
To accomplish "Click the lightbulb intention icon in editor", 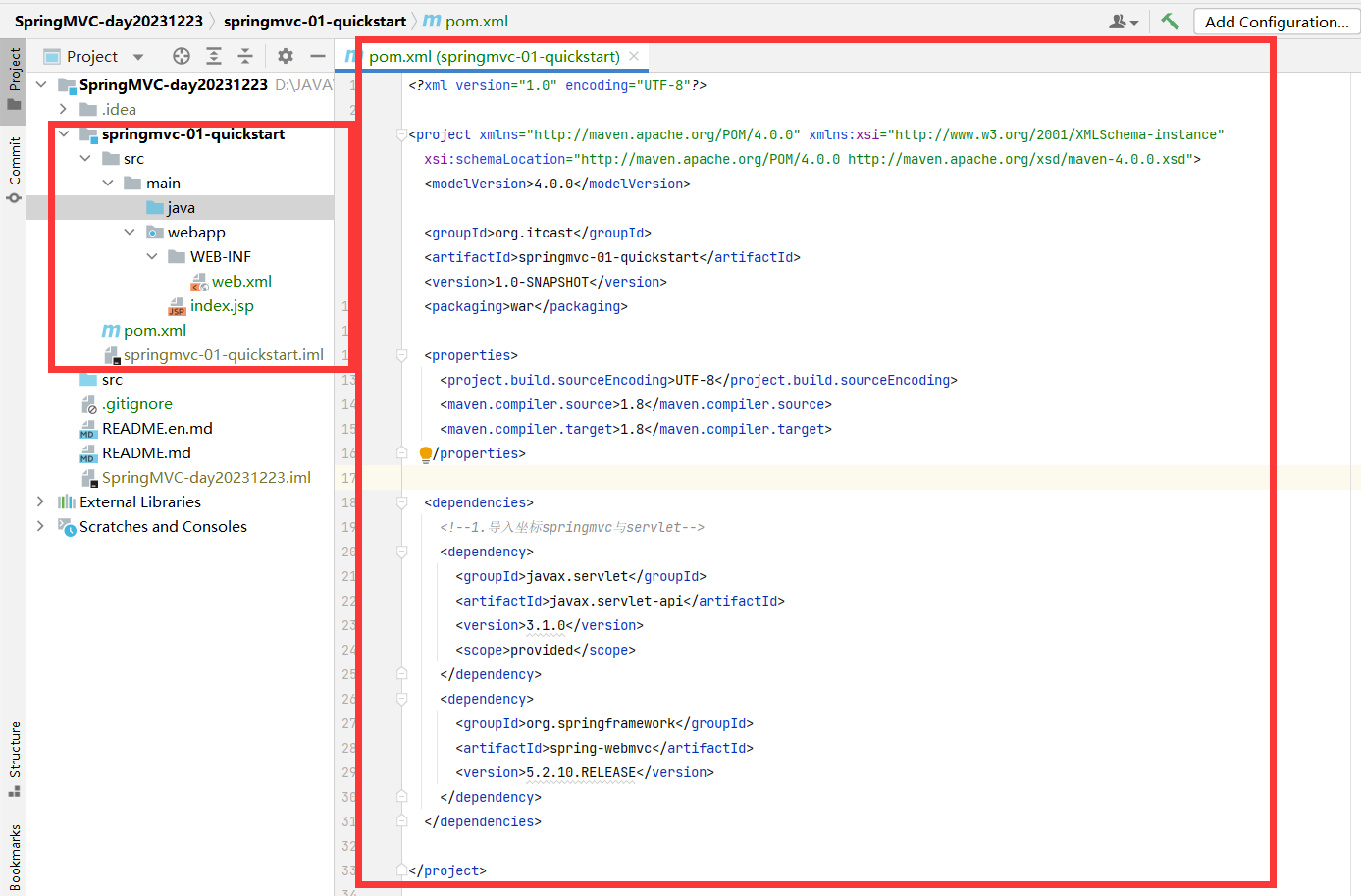I will [425, 453].
